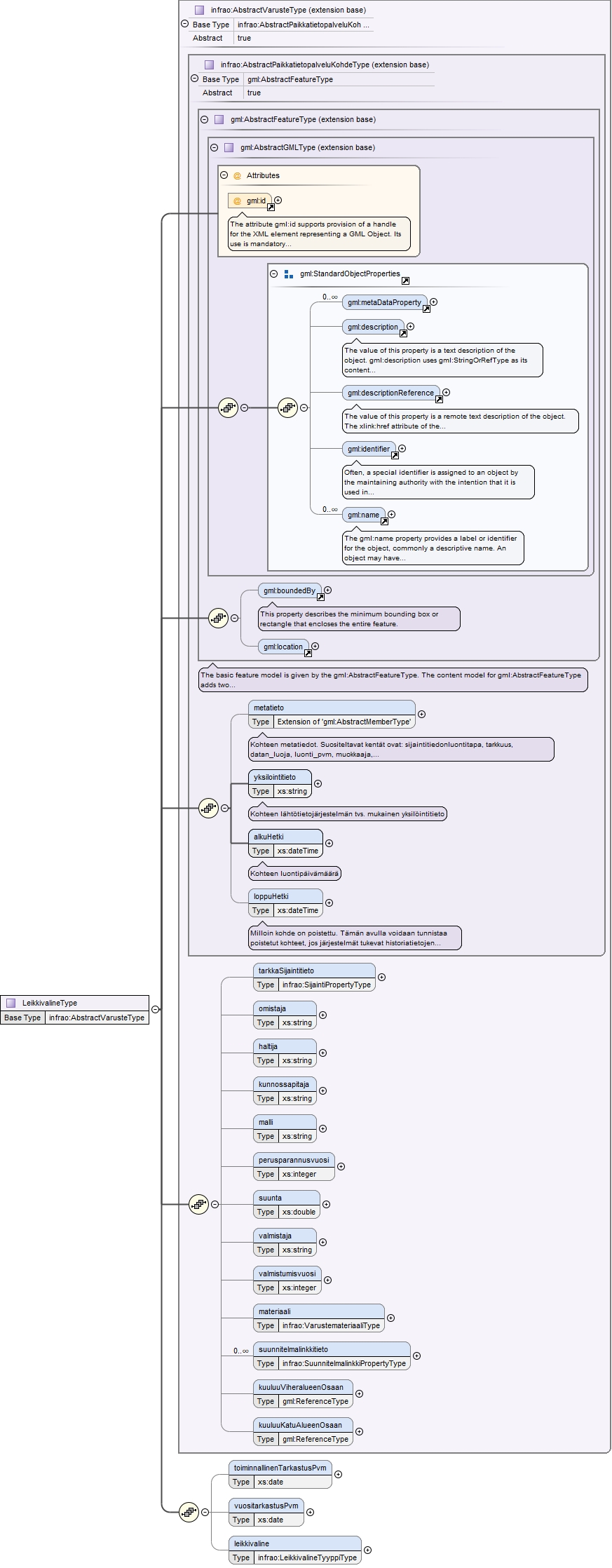The height and width of the screenshot is (1568, 612).
Task: Follow the gml:description reference arrow icon
Action: click(403, 334)
